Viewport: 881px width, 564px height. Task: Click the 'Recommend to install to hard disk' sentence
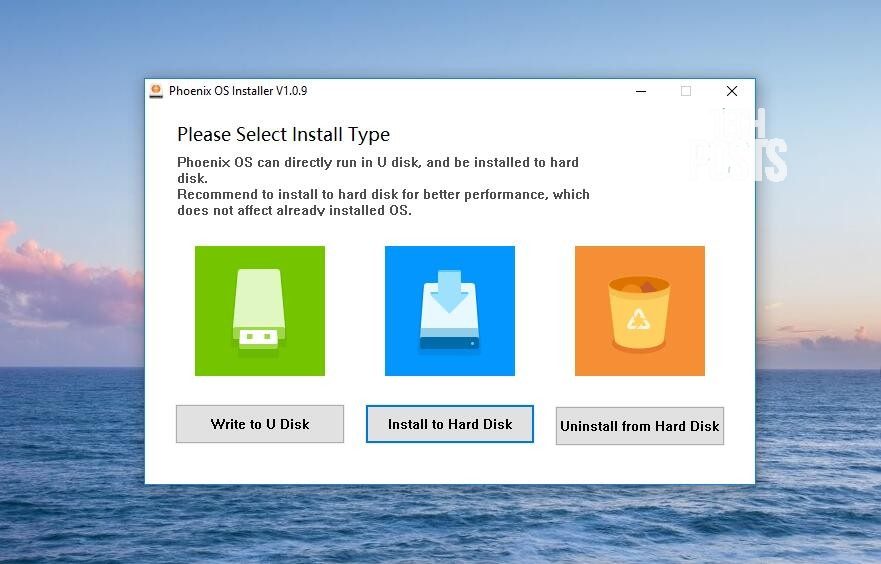(383, 202)
